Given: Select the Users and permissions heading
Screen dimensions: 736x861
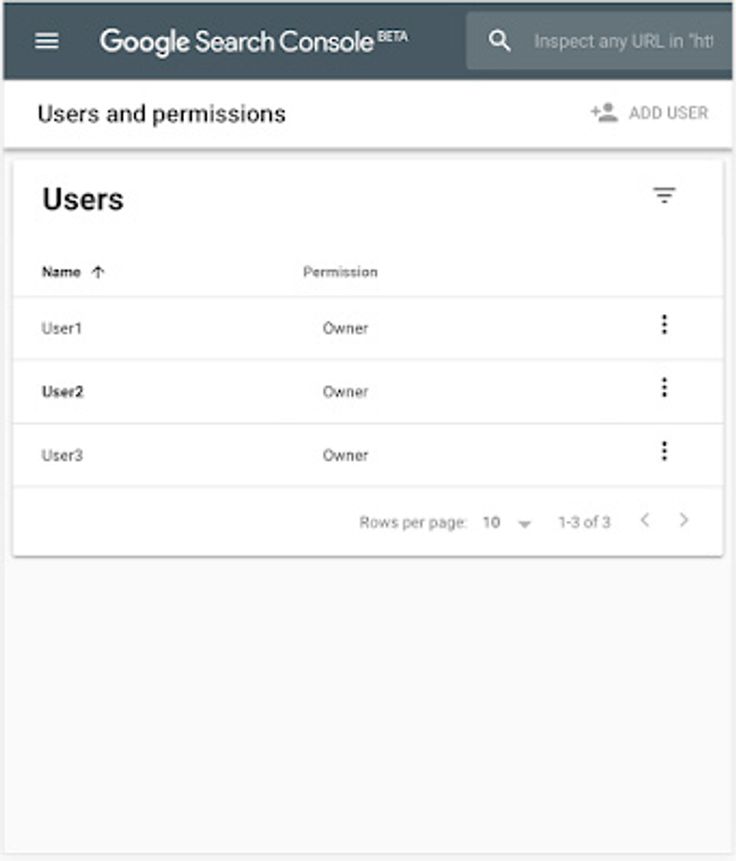Looking at the screenshot, I should point(160,112).
